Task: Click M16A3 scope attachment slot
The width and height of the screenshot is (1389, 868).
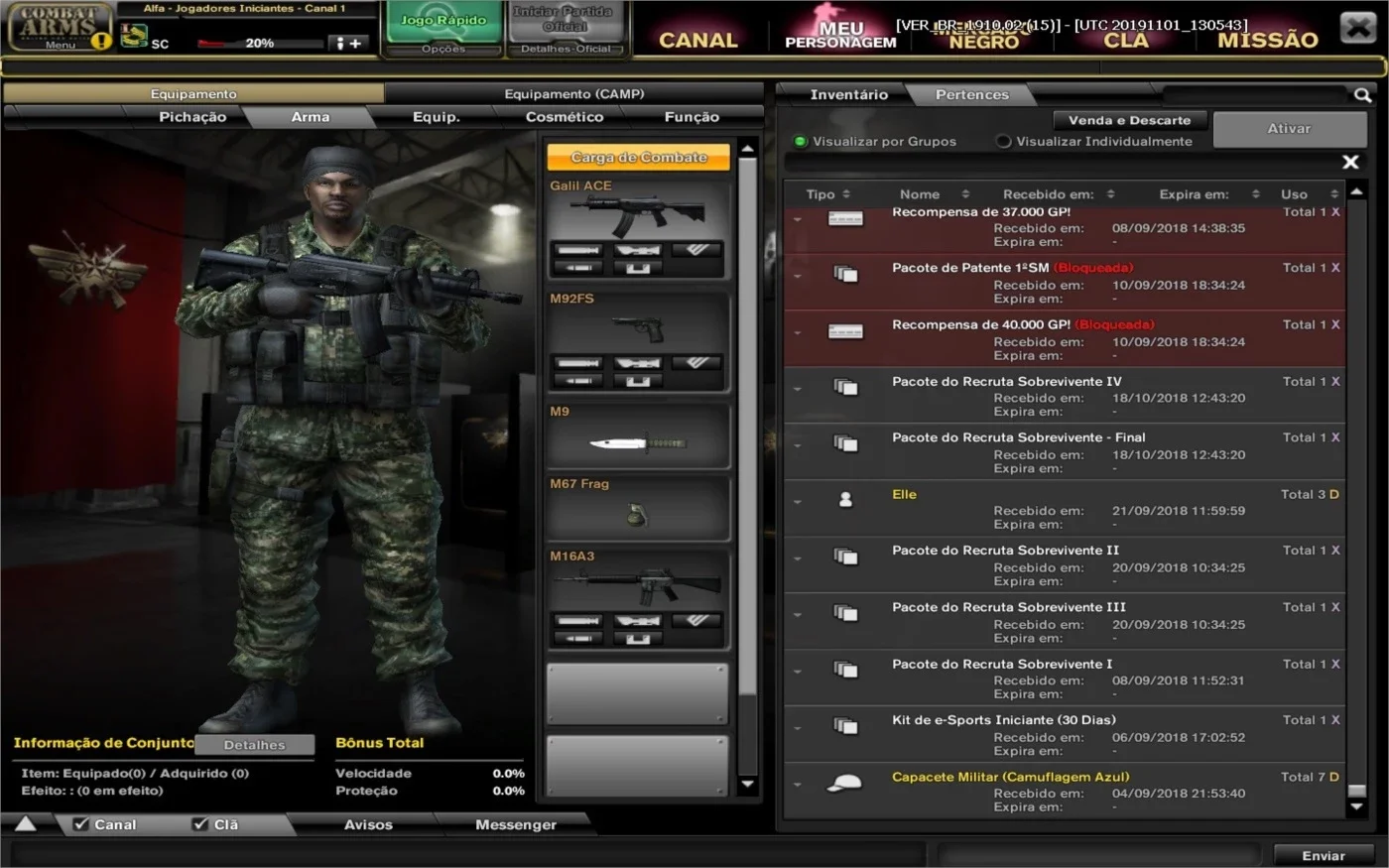Action: coord(637,621)
